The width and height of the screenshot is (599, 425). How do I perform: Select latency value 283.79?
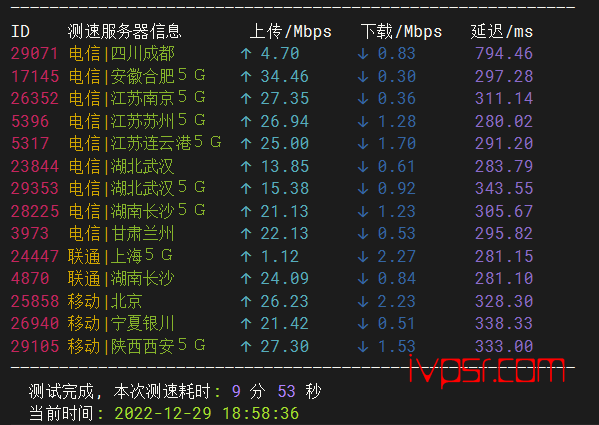(x=504, y=166)
